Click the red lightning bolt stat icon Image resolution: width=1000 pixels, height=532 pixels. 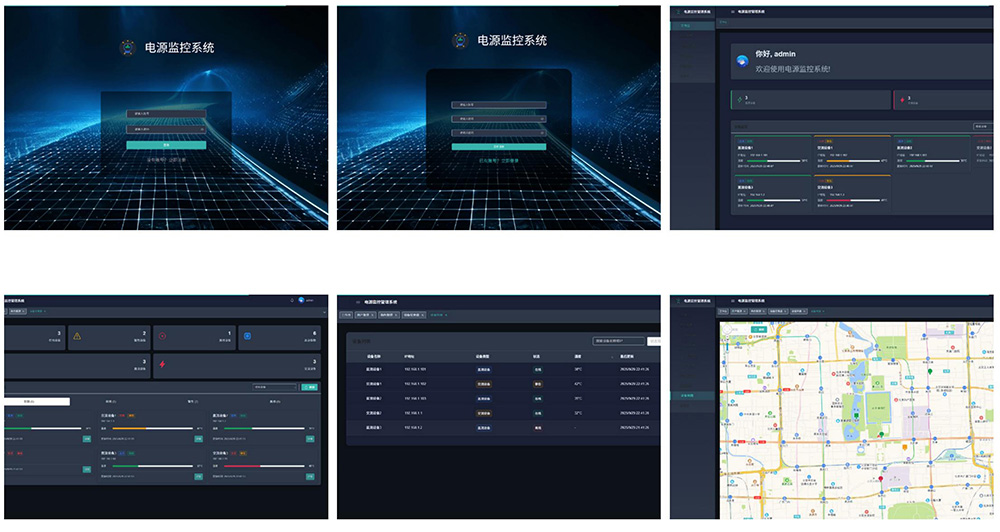coord(163,364)
